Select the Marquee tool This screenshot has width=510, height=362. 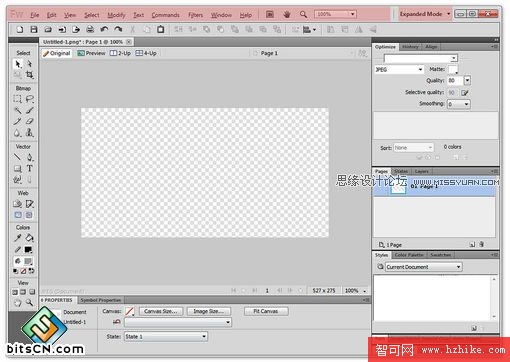coord(18,99)
